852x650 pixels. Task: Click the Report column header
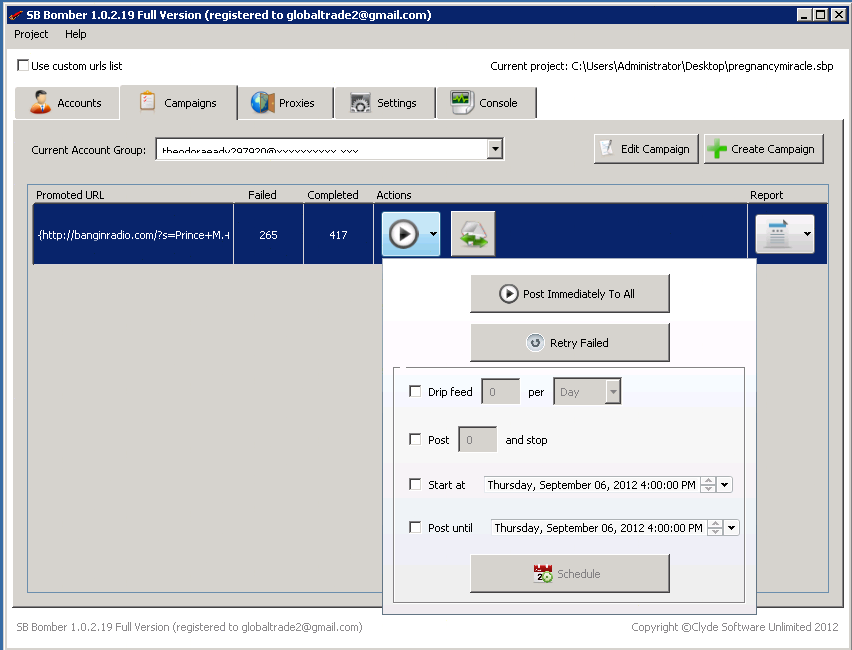click(767, 195)
